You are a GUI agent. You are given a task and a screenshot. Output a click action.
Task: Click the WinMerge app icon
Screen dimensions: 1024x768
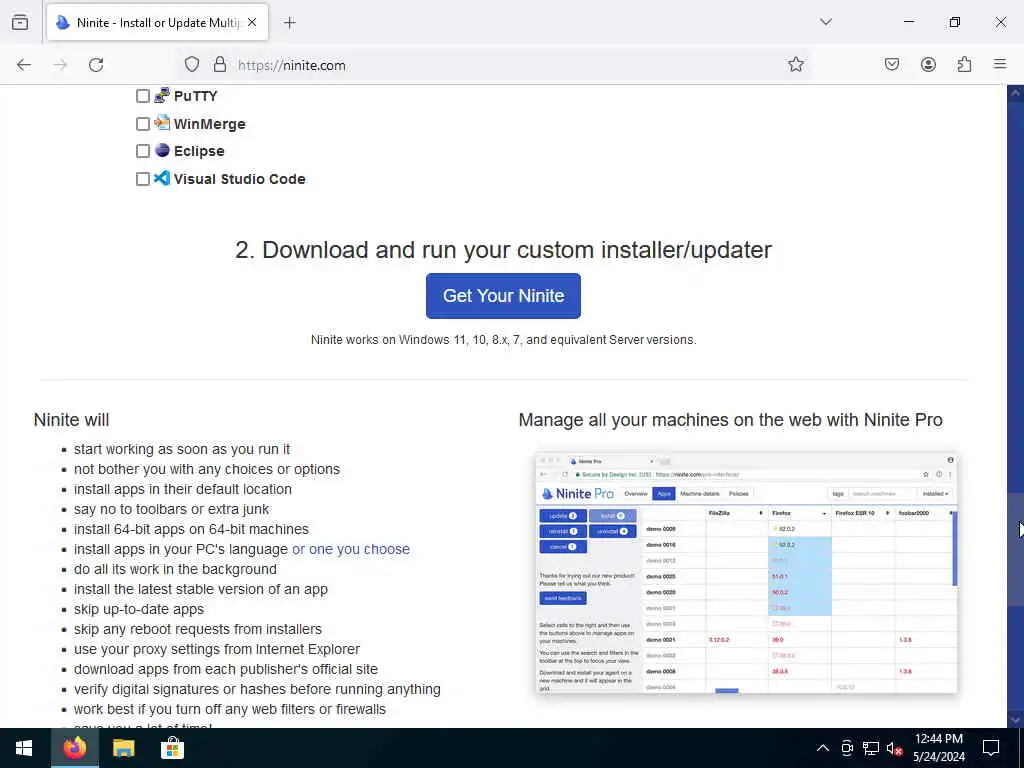(x=162, y=123)
